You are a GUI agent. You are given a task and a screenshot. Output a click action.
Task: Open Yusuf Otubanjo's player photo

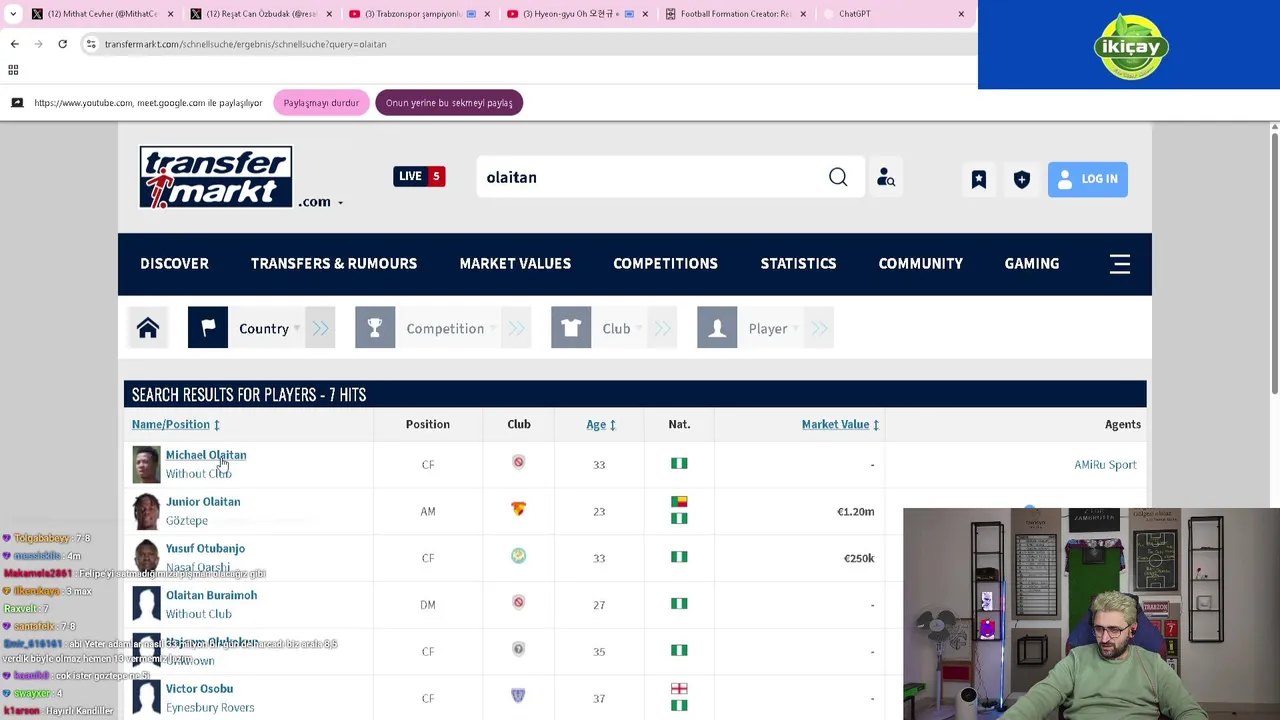[146, 559]
